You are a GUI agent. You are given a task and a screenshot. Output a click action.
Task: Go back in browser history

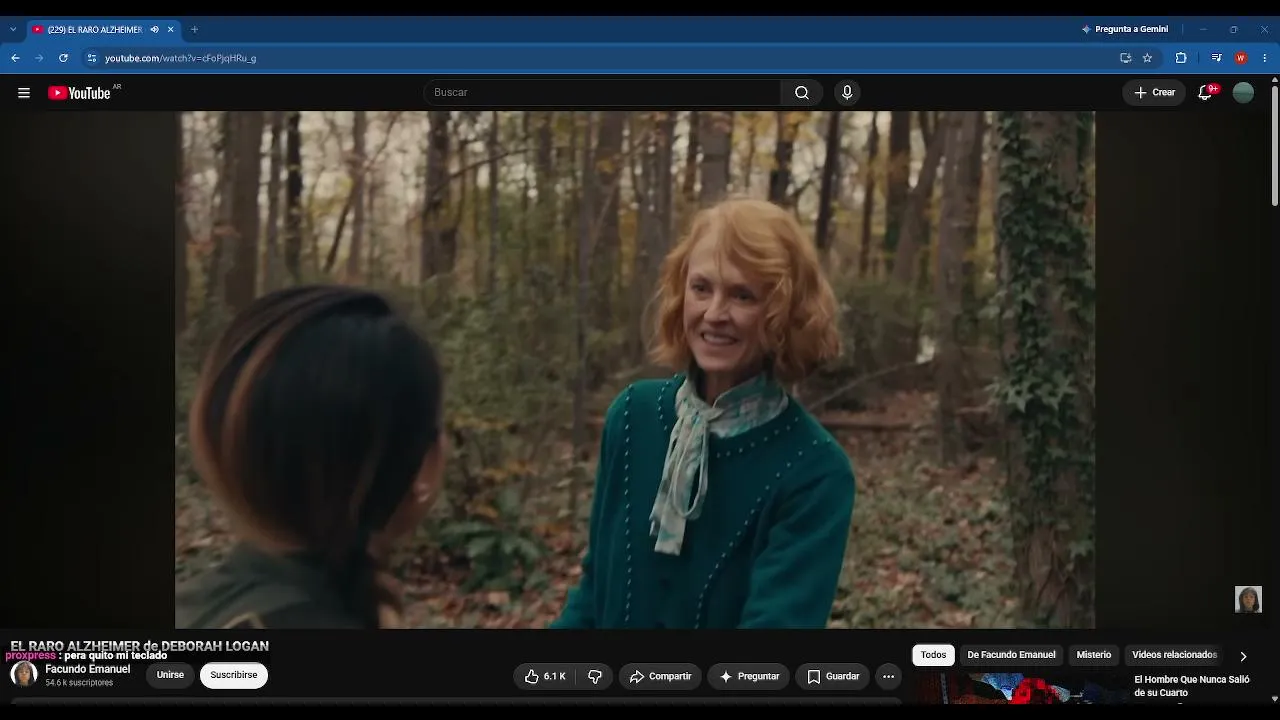click(15, 58)
